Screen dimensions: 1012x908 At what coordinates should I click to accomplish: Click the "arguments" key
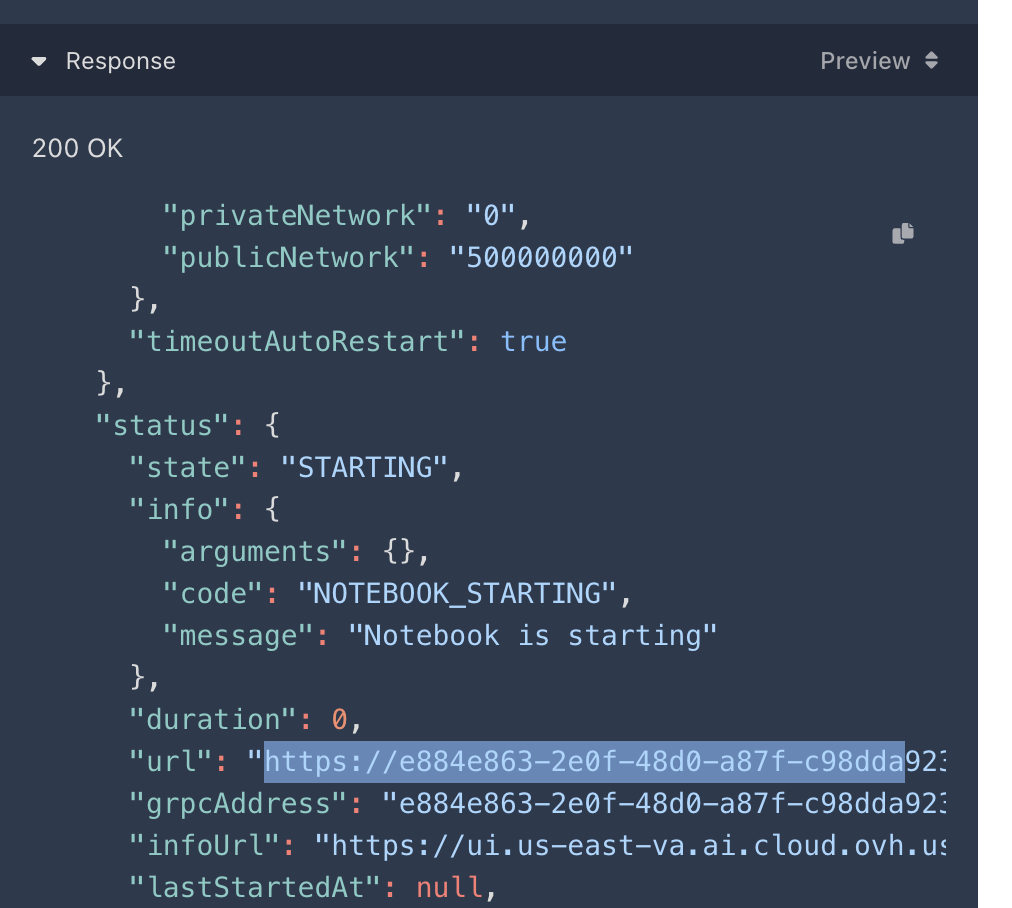(254, 552)
